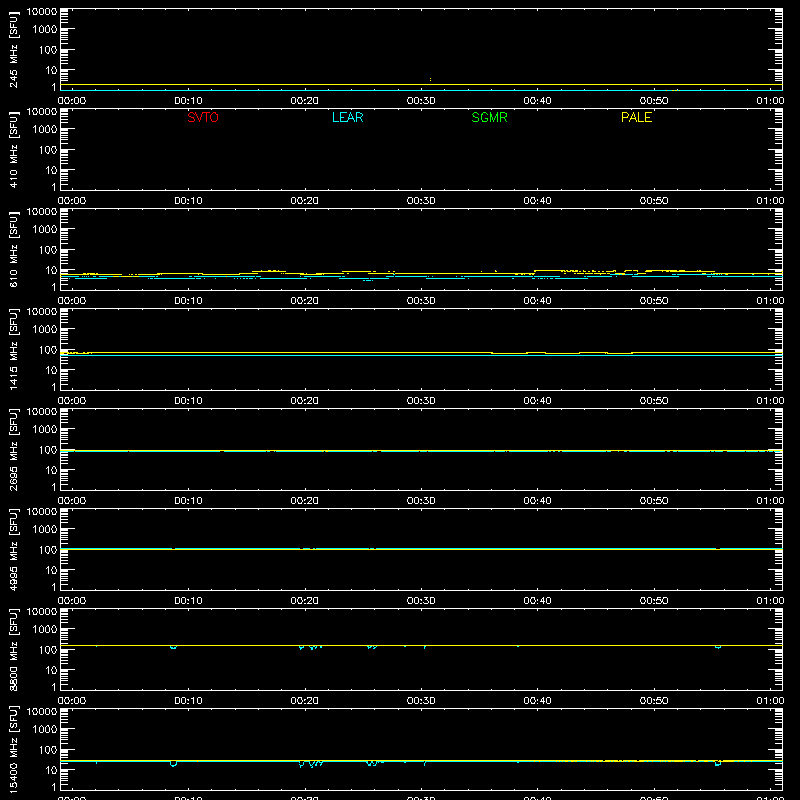Select the 610 MHz [SFU] axis title
800x800 pixels.
13,249
